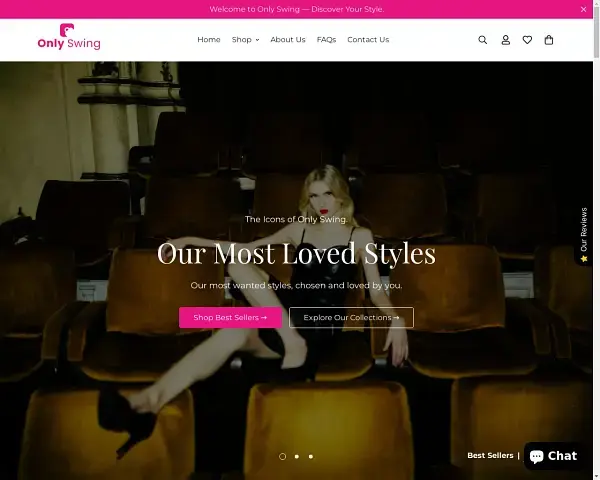Screen dimensions: 600x480
Task: Switch to the second slide dot
Action: tap(296, 456)
